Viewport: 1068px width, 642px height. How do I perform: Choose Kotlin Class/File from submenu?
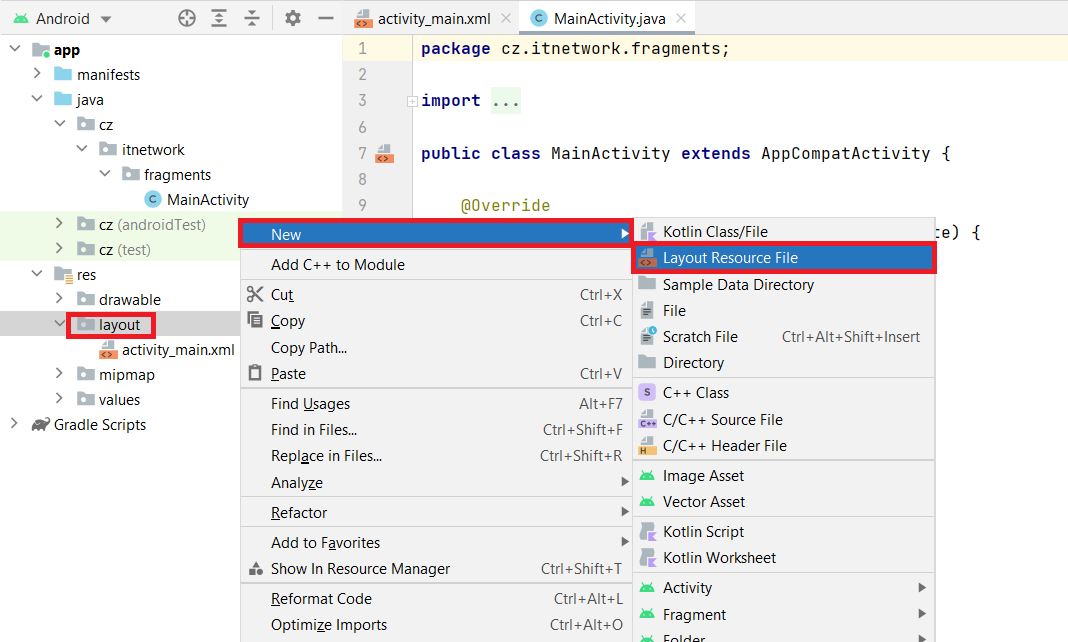click(x=715, y=232)
